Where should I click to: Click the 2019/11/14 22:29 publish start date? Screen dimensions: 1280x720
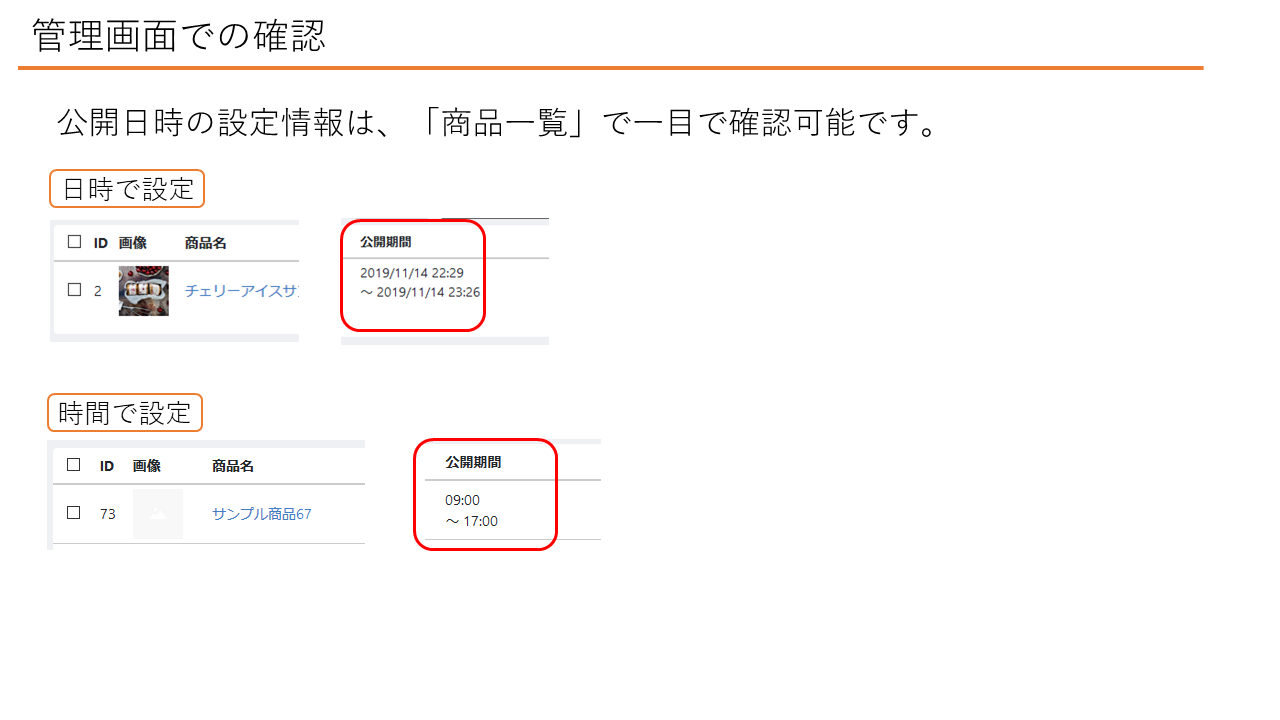411,273
